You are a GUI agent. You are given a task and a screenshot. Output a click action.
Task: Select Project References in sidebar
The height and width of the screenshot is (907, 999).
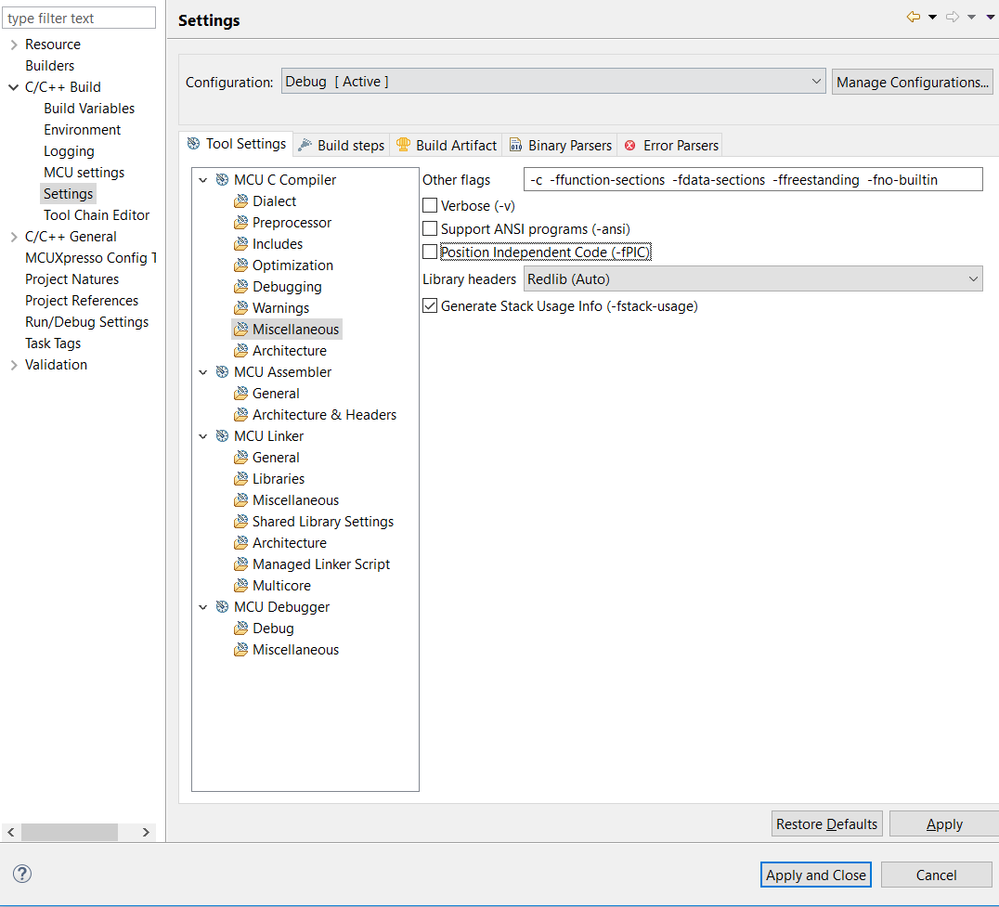pyautogui.click(x=82, y=301)
